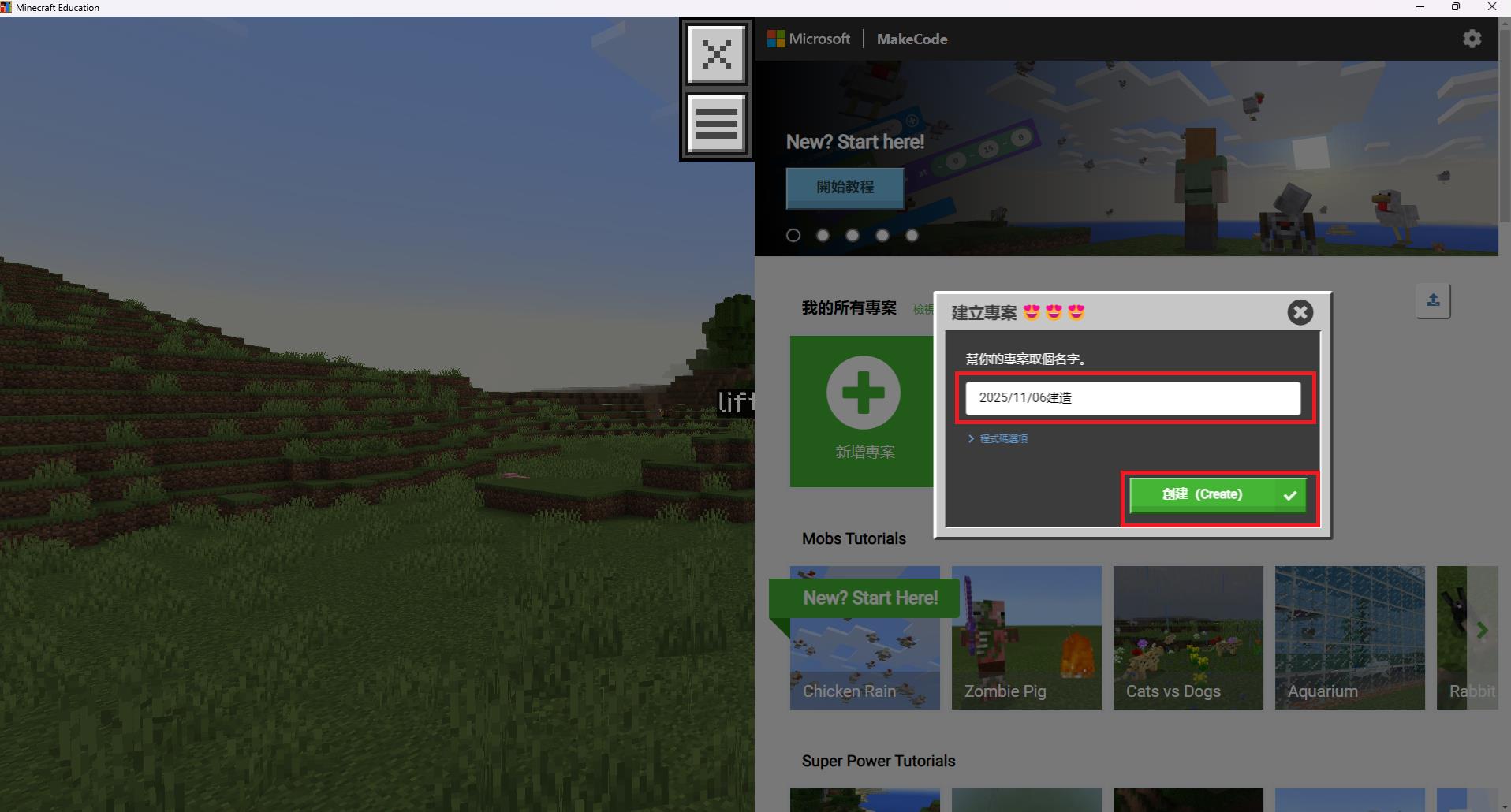Open the Cats vs Dogs tutorial
Viewport: 1511px width, 812px height.
(1188, 637)
